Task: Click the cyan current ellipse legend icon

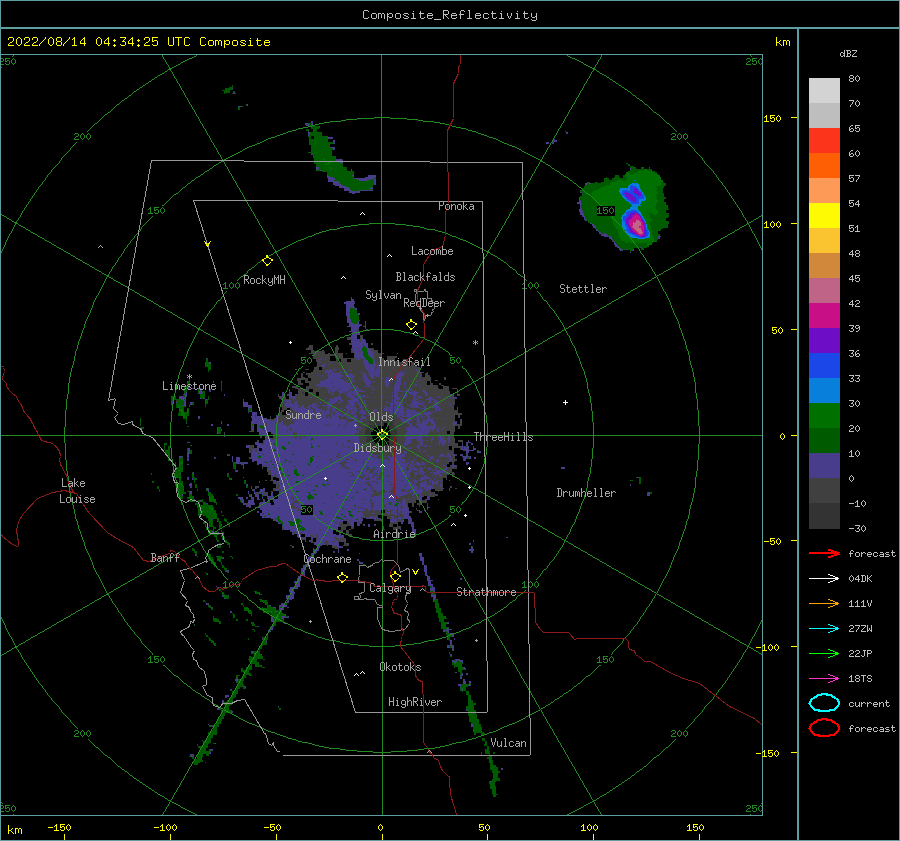Action: click(x=824, y=703)
